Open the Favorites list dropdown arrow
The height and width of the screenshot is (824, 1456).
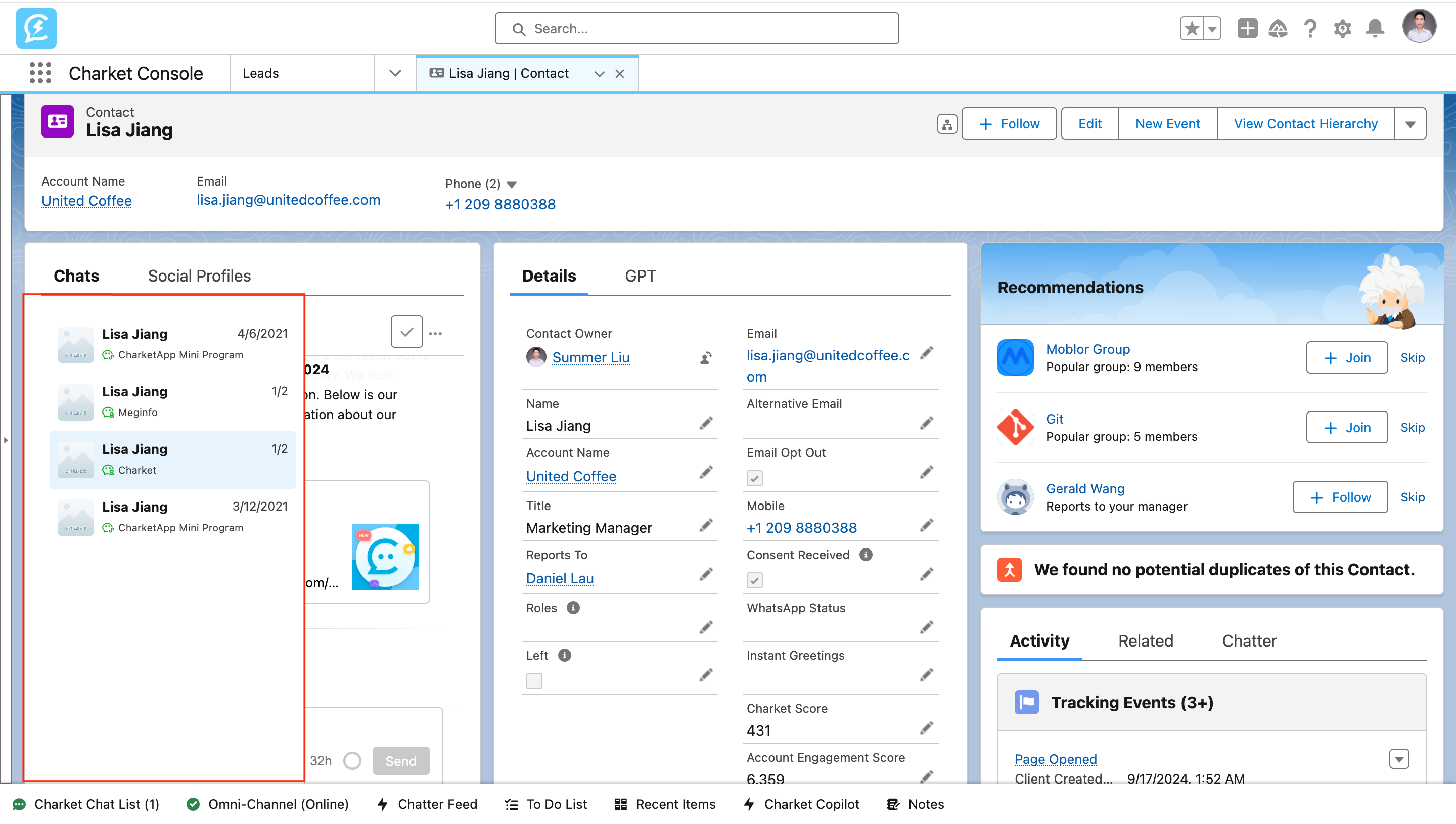[1212, 28]
